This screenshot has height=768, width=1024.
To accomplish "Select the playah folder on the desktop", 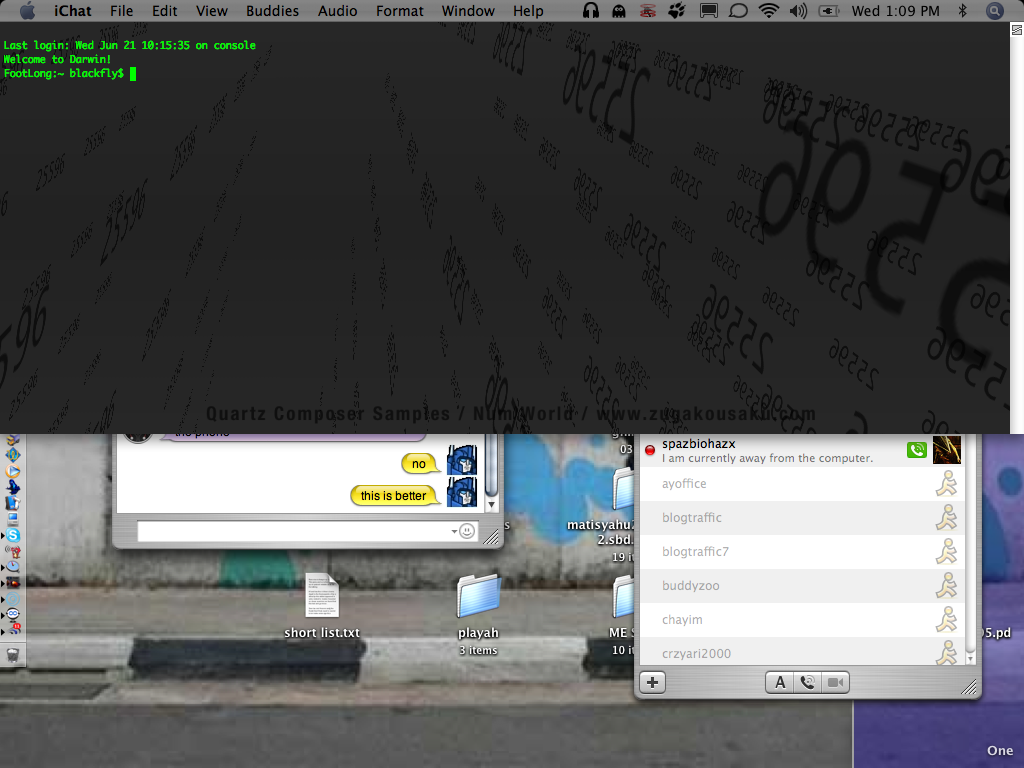I will point(478,596).
